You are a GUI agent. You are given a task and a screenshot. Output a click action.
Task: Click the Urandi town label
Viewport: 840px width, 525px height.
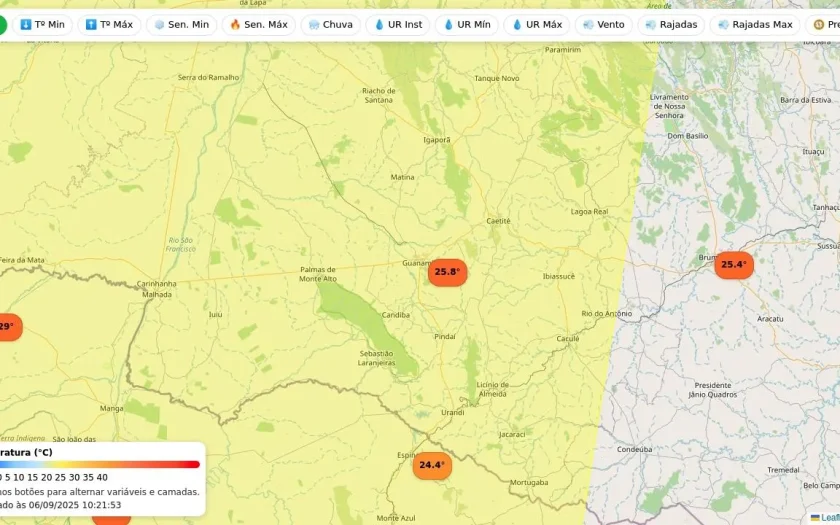pos(453,412)
